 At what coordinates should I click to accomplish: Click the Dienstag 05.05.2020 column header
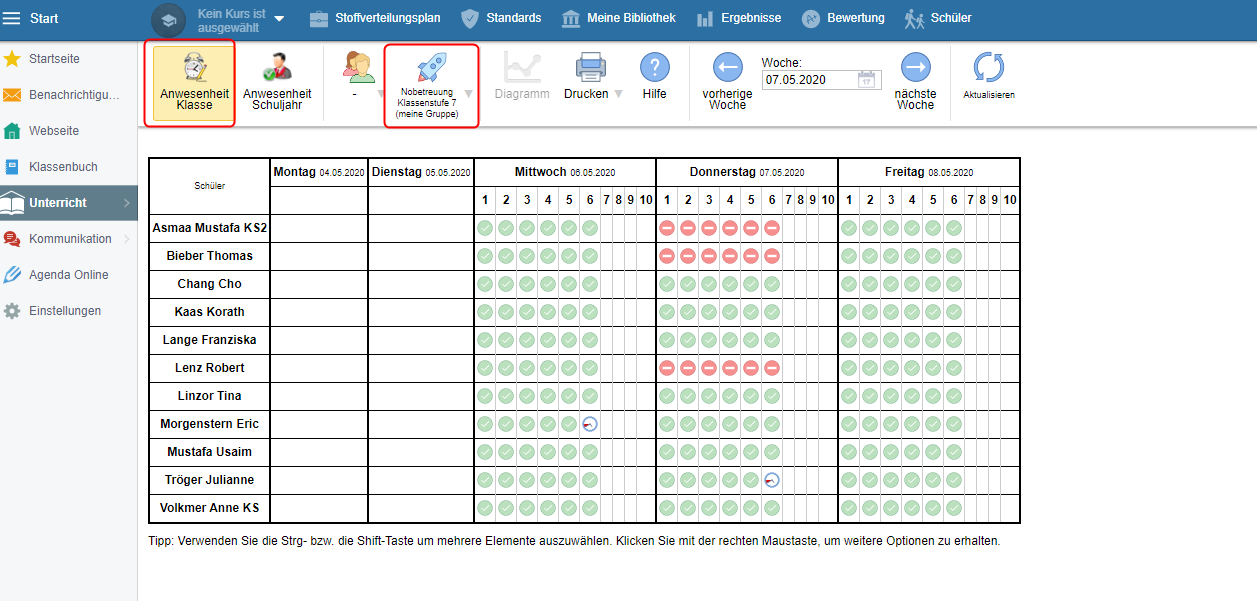[x=421, y=172]
